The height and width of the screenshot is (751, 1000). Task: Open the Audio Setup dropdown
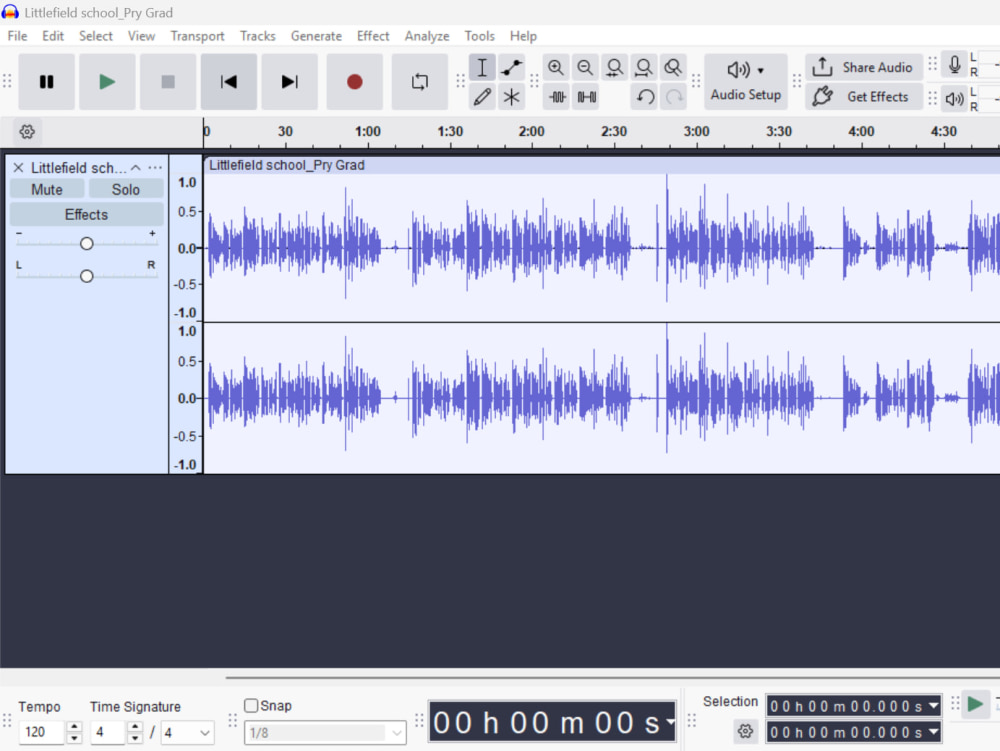click(x=746, y=82)
